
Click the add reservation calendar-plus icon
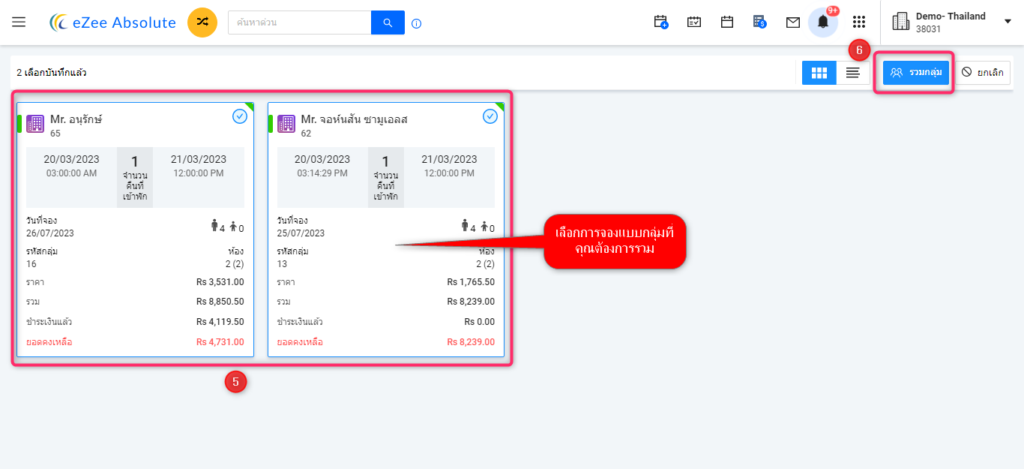click(661, 22)
